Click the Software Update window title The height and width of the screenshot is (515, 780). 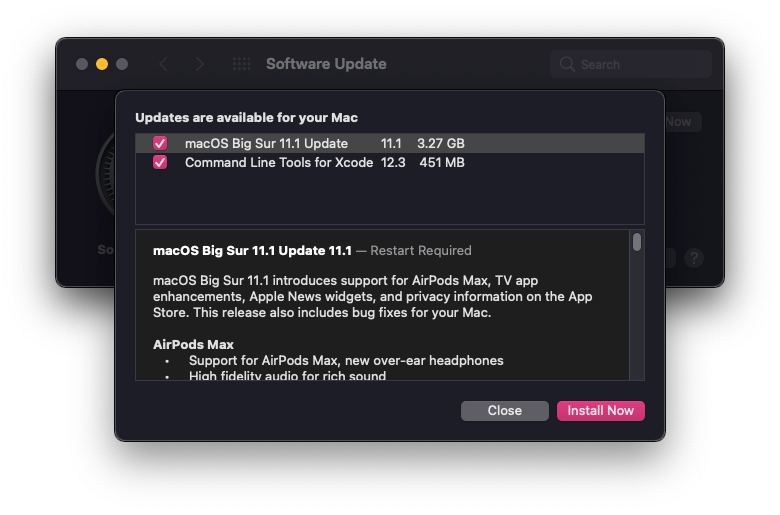(326, 64)
